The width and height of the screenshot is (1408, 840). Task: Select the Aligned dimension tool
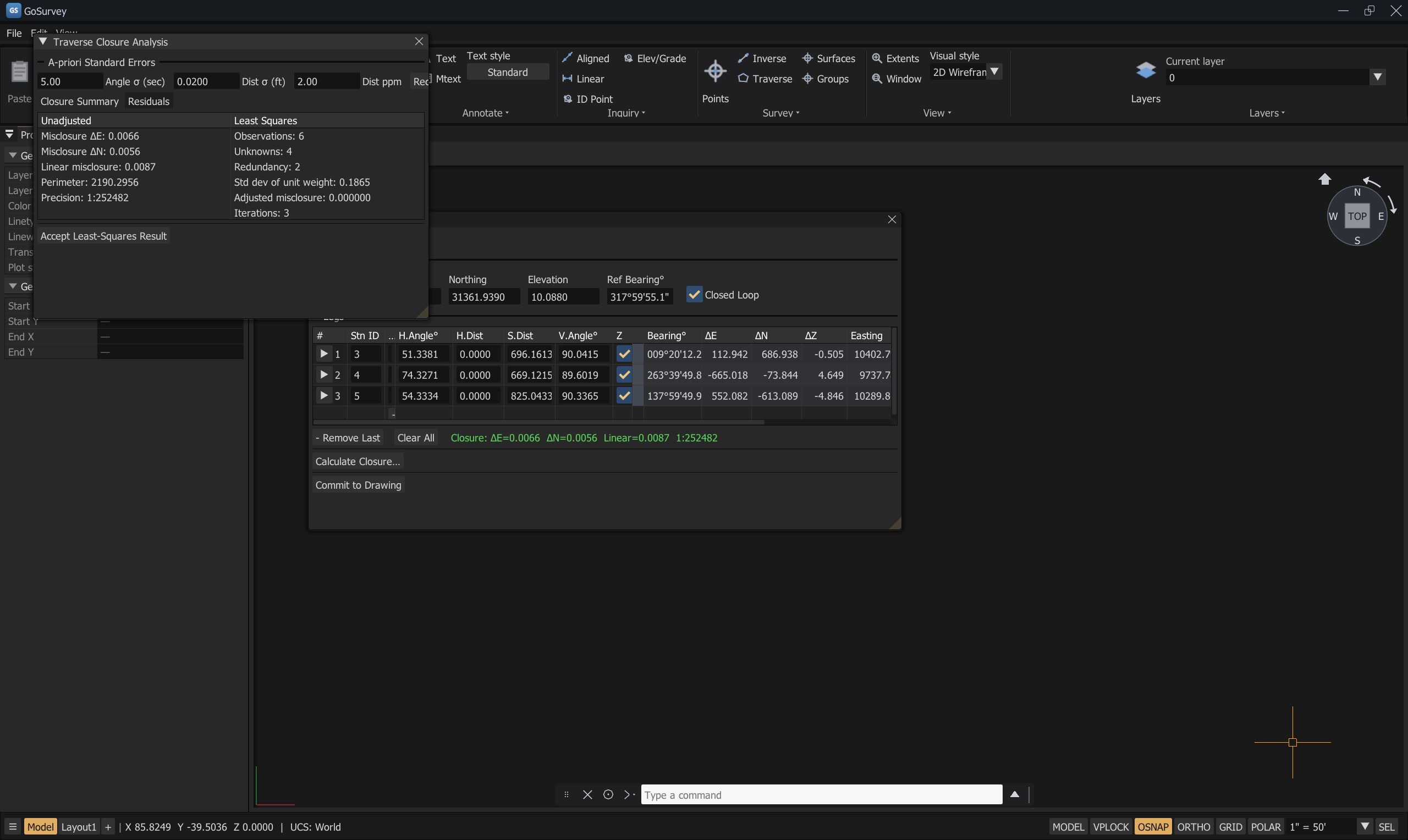(585, 58)
